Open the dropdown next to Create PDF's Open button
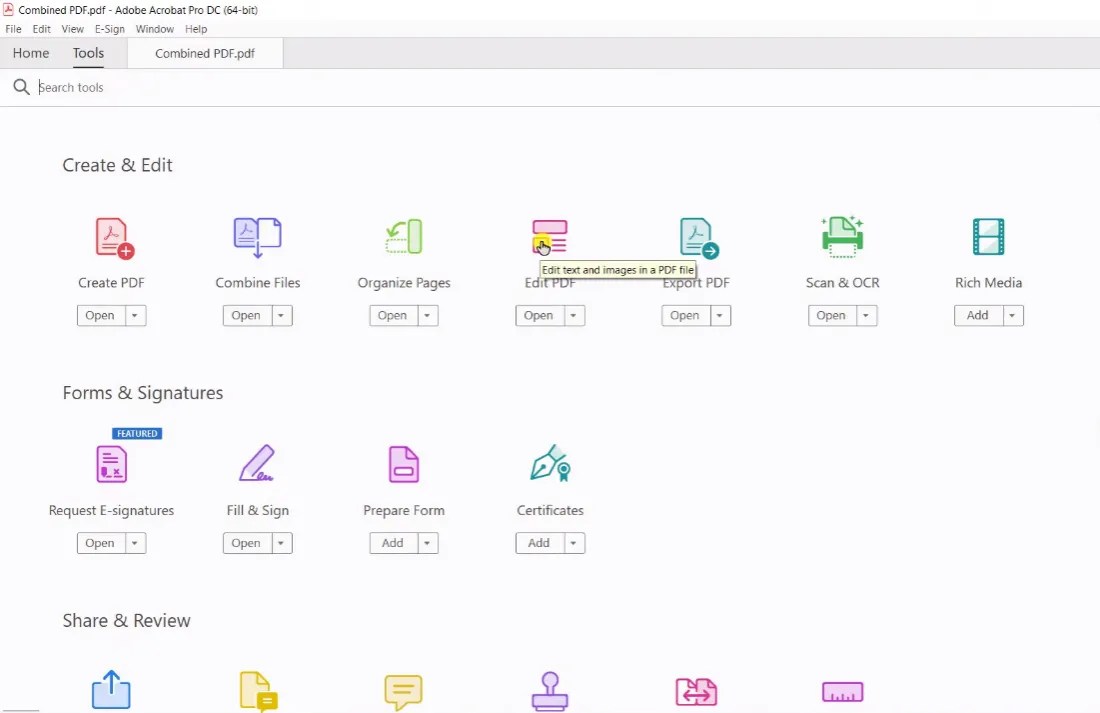This screenshot has width=1100, height=713. (x=137, y=315)
